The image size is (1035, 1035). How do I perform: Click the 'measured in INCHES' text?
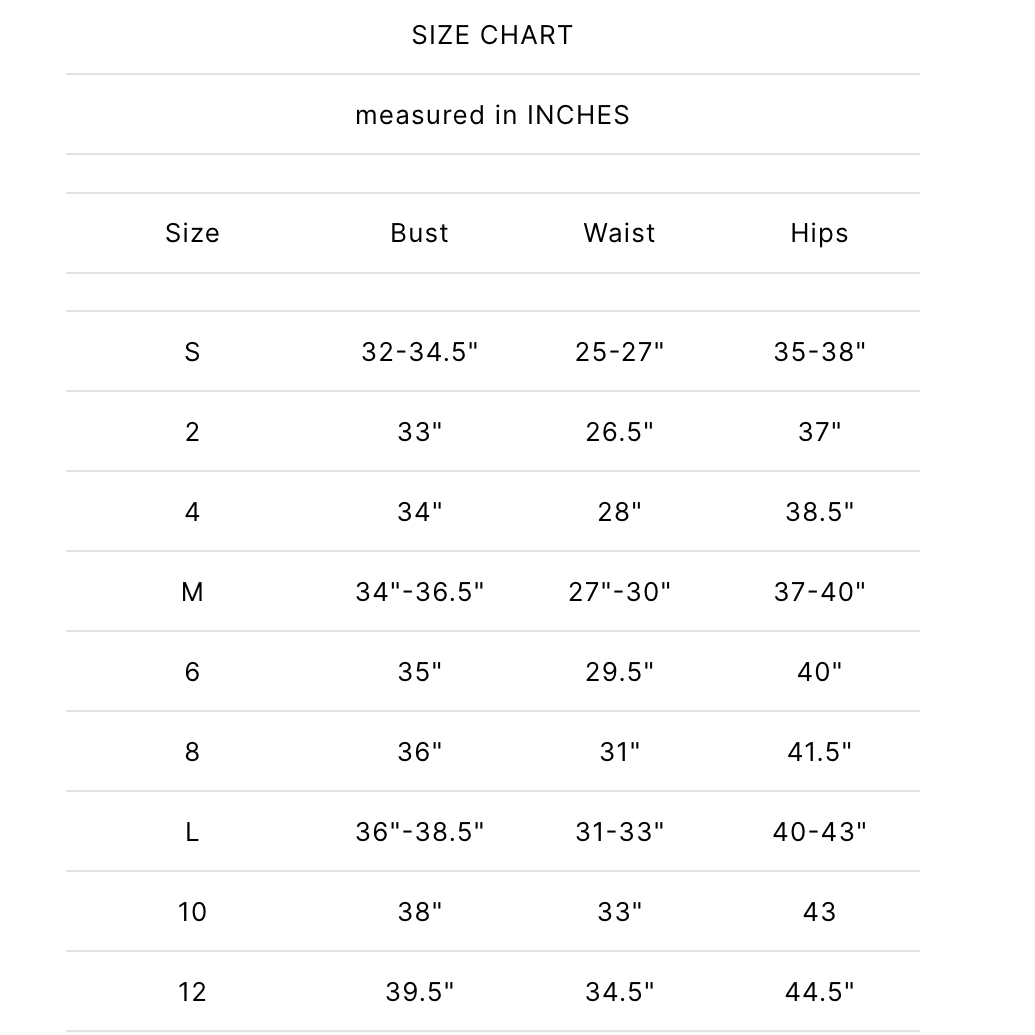[492, 115]
